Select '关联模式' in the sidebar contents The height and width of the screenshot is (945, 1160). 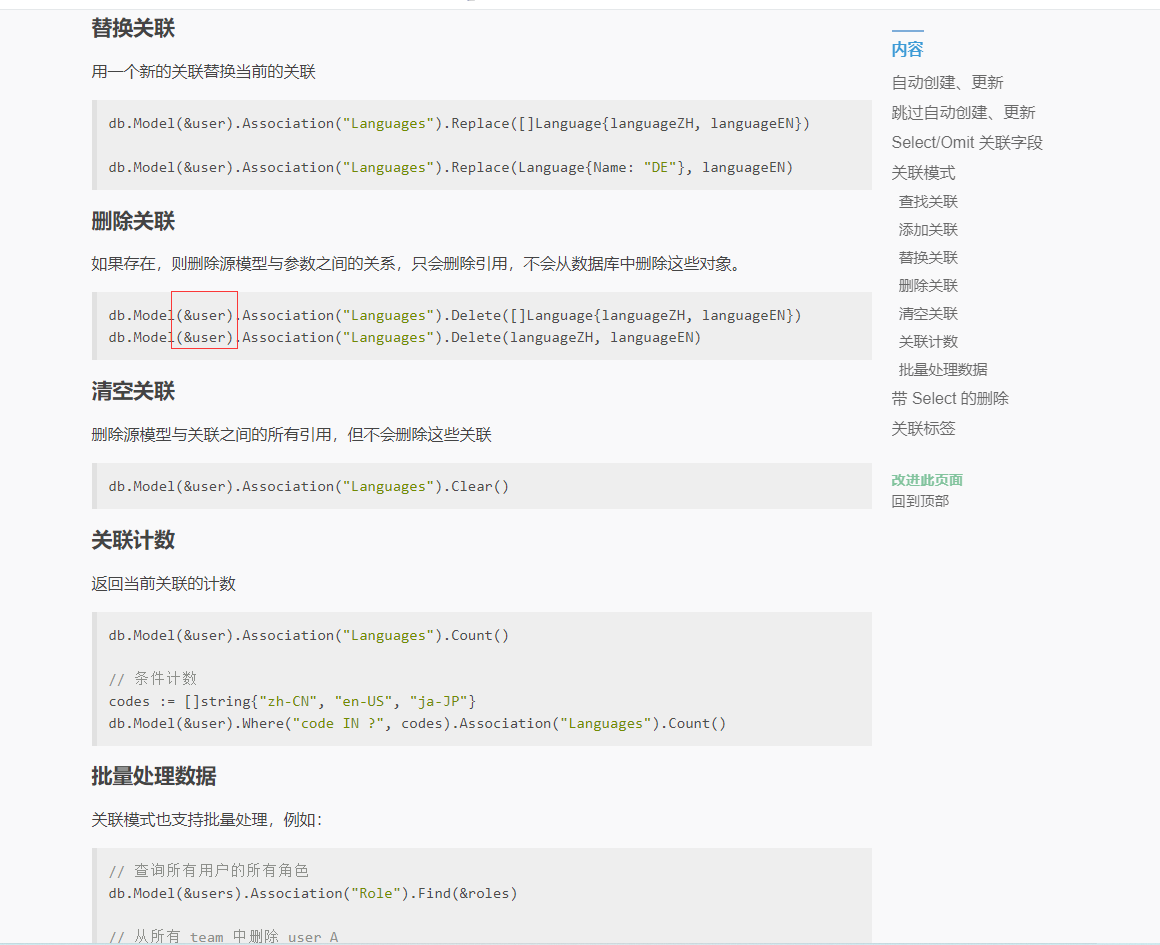(923, 173)
